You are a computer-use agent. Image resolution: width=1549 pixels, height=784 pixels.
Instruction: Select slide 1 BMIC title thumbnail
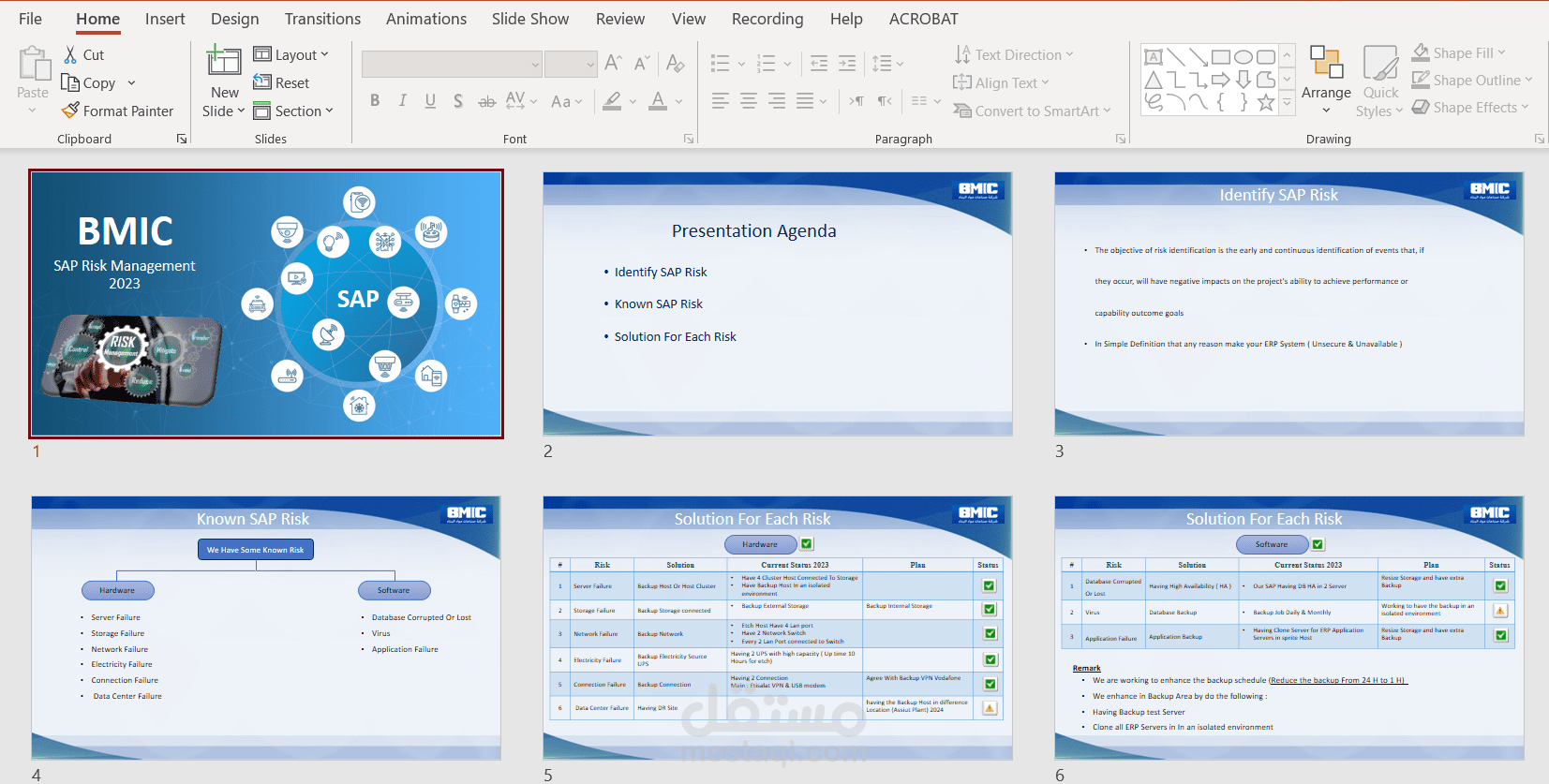click(x=266, y=303)
